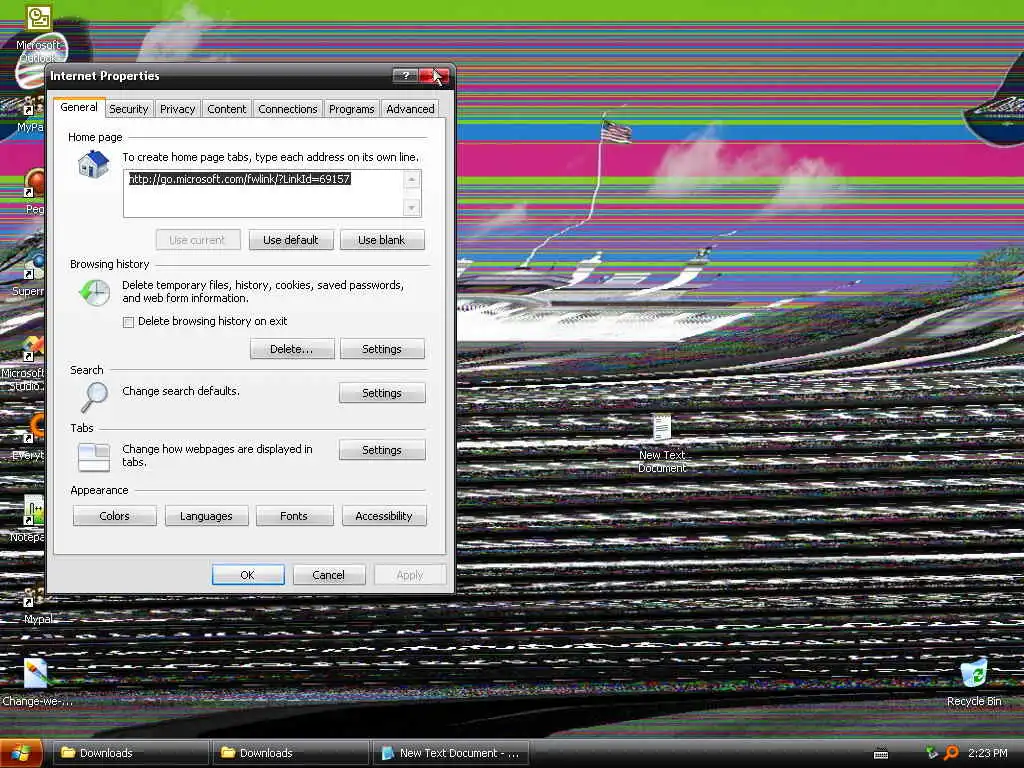Open the Content tab
Screen dimensions: 1024x768
tap(227, 109)
